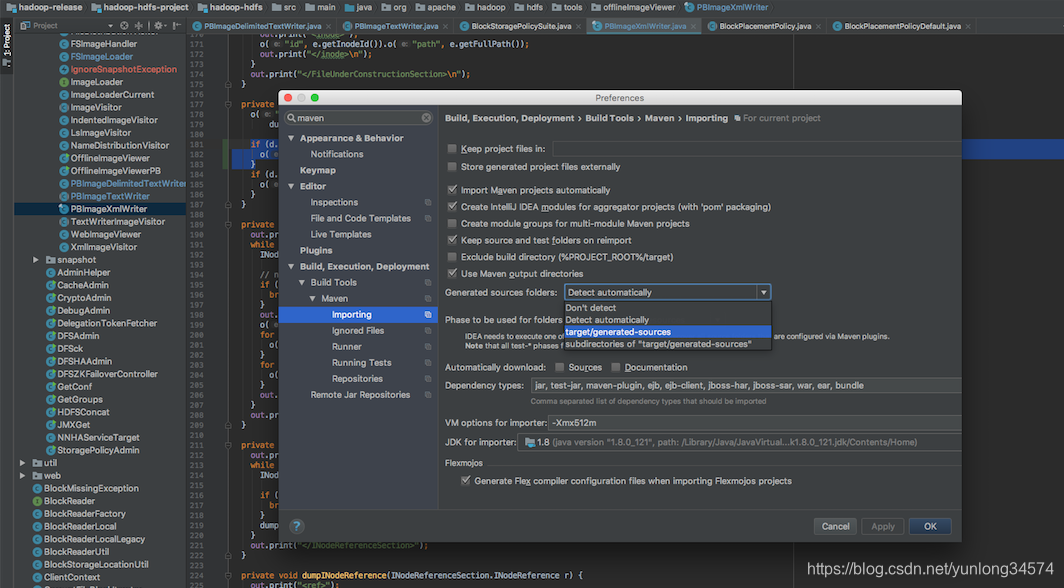The width and height of the screenshot is (1064, 588).
Task: Confirm preferences with OK button
Action: click(x=930, y=526)
